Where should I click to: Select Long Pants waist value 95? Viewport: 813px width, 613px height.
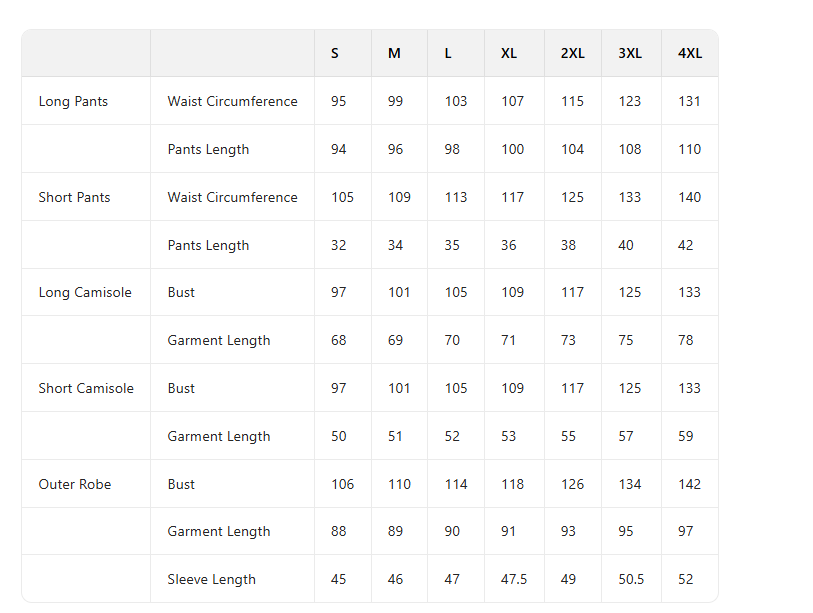click(339, 101)
